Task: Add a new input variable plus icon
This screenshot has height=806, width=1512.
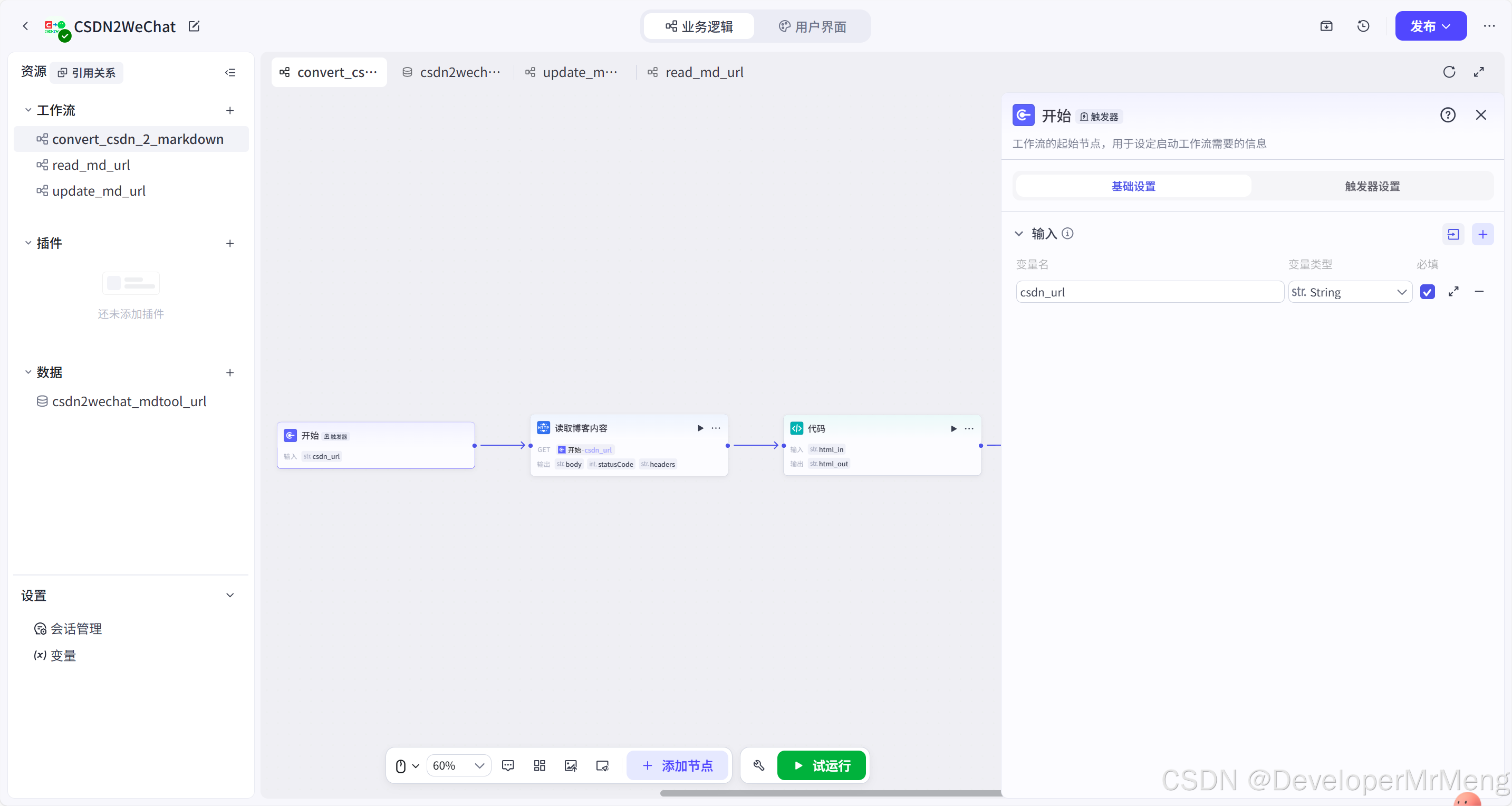Action: pos(1482,234)
